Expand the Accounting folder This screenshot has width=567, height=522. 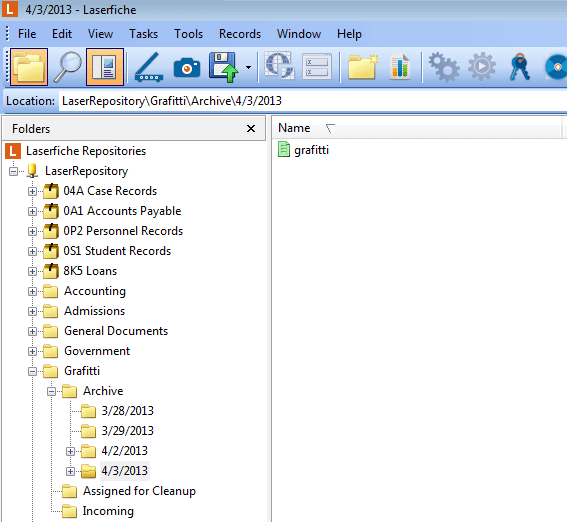pyautogui.click(x=32, y=291)
